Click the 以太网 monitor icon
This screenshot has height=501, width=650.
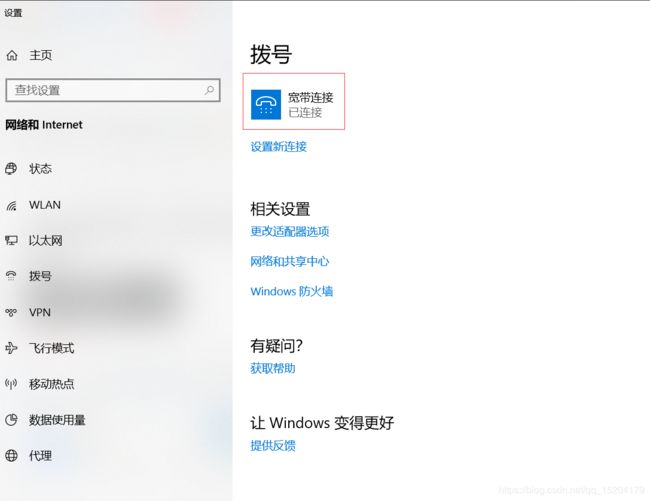click(11, 240)
